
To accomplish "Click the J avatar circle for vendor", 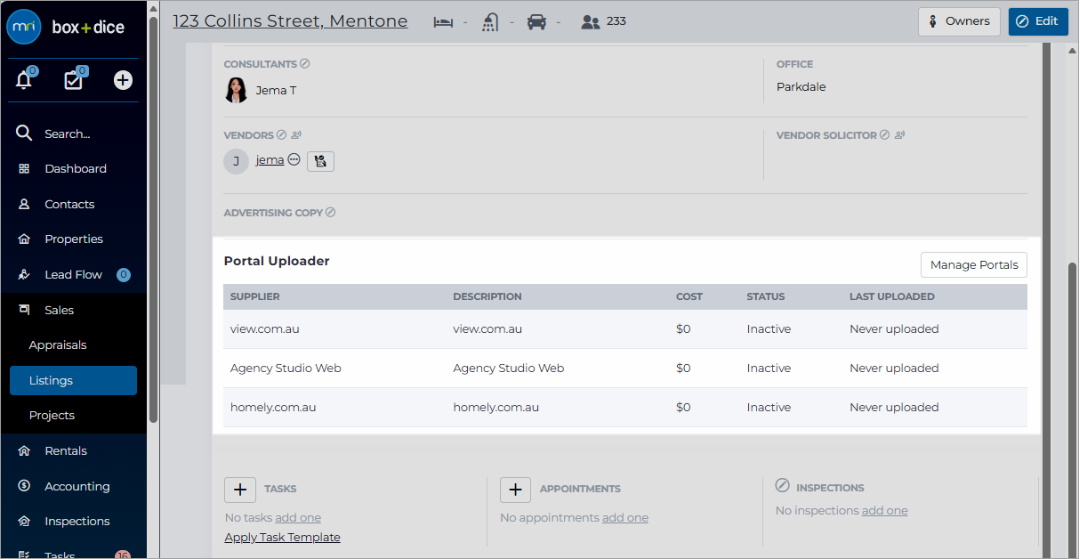I will (x=236, y=161).
